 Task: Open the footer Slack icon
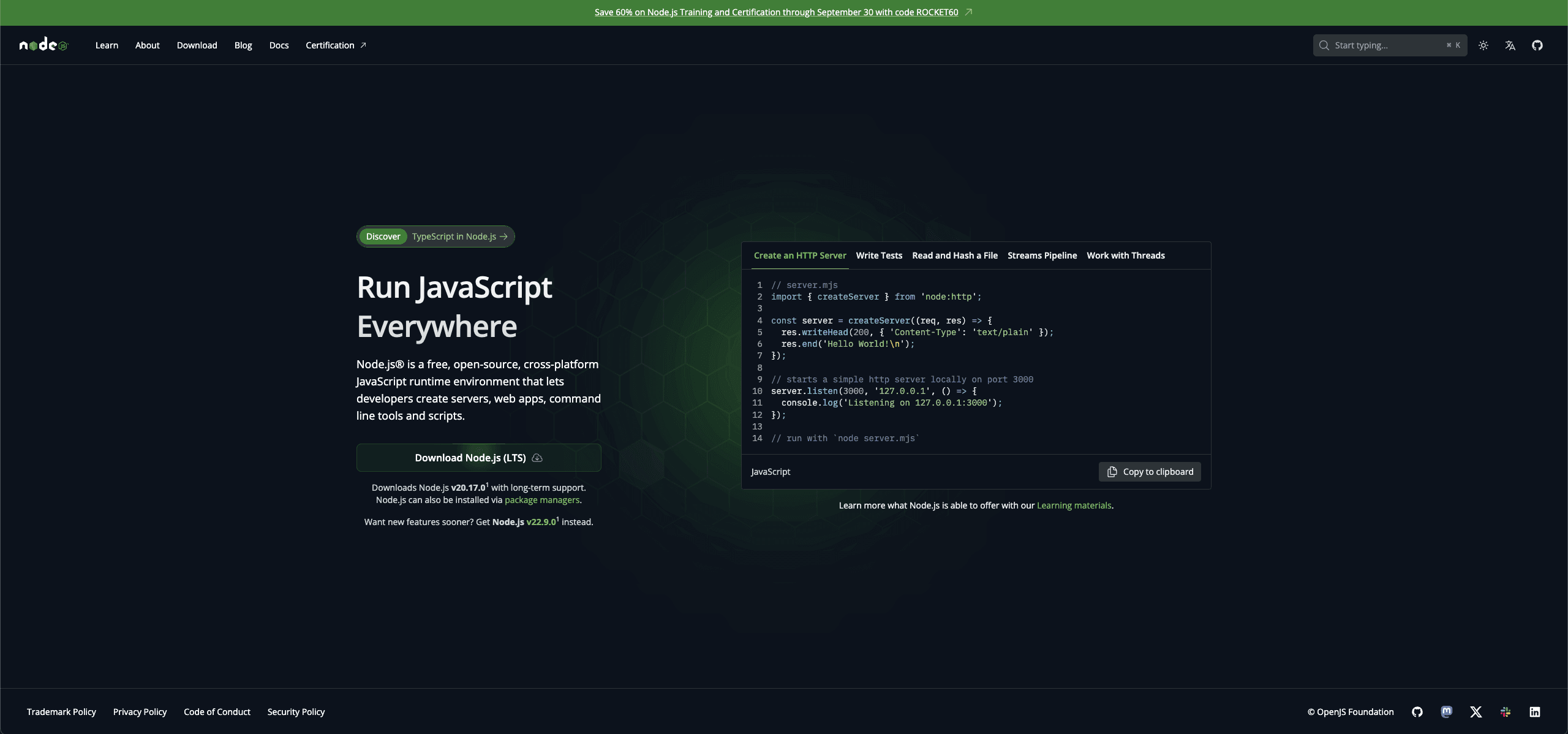[1506, 712]
